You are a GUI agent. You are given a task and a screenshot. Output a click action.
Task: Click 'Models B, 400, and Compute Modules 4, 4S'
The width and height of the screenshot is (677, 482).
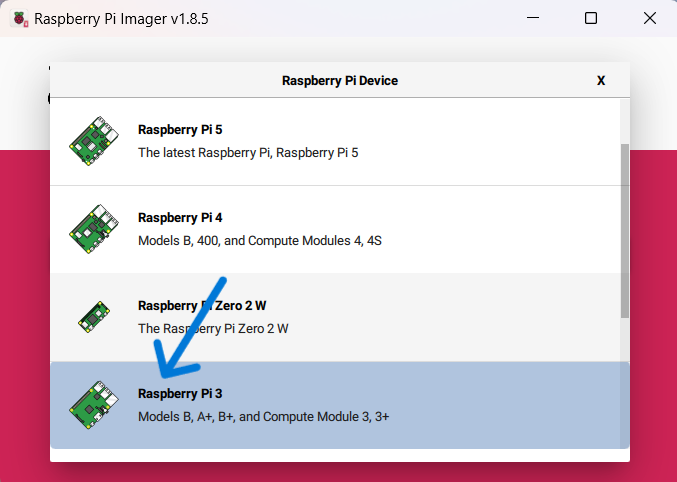pos(259,241)
